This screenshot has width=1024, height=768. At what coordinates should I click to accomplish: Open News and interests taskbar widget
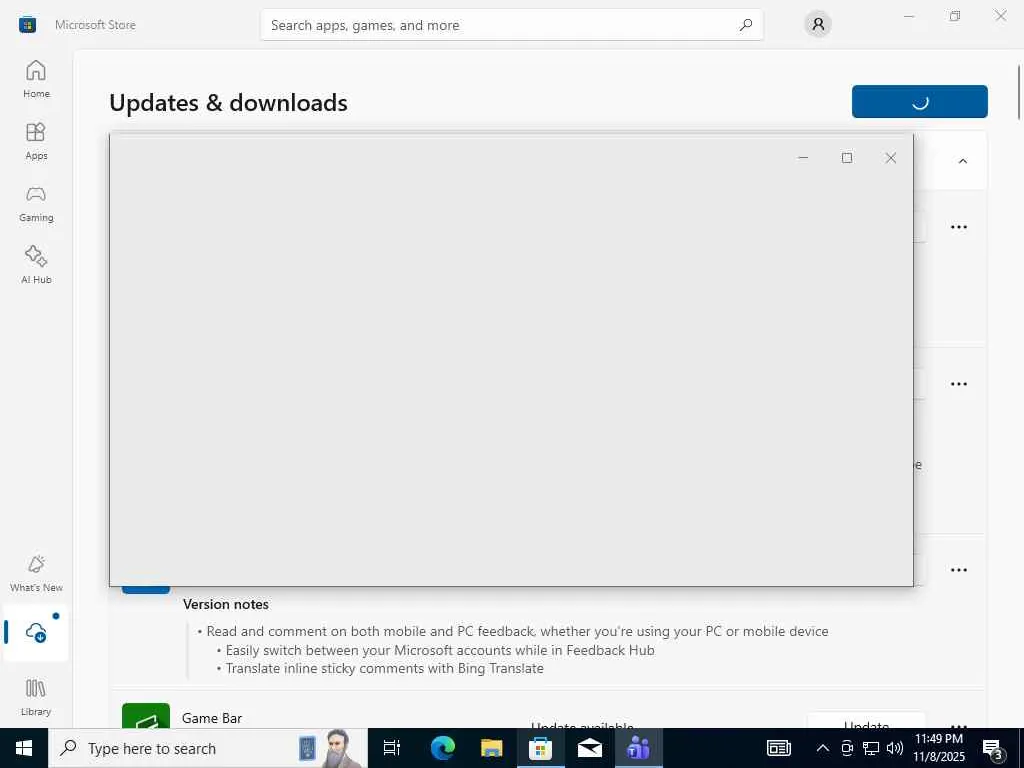778,748
